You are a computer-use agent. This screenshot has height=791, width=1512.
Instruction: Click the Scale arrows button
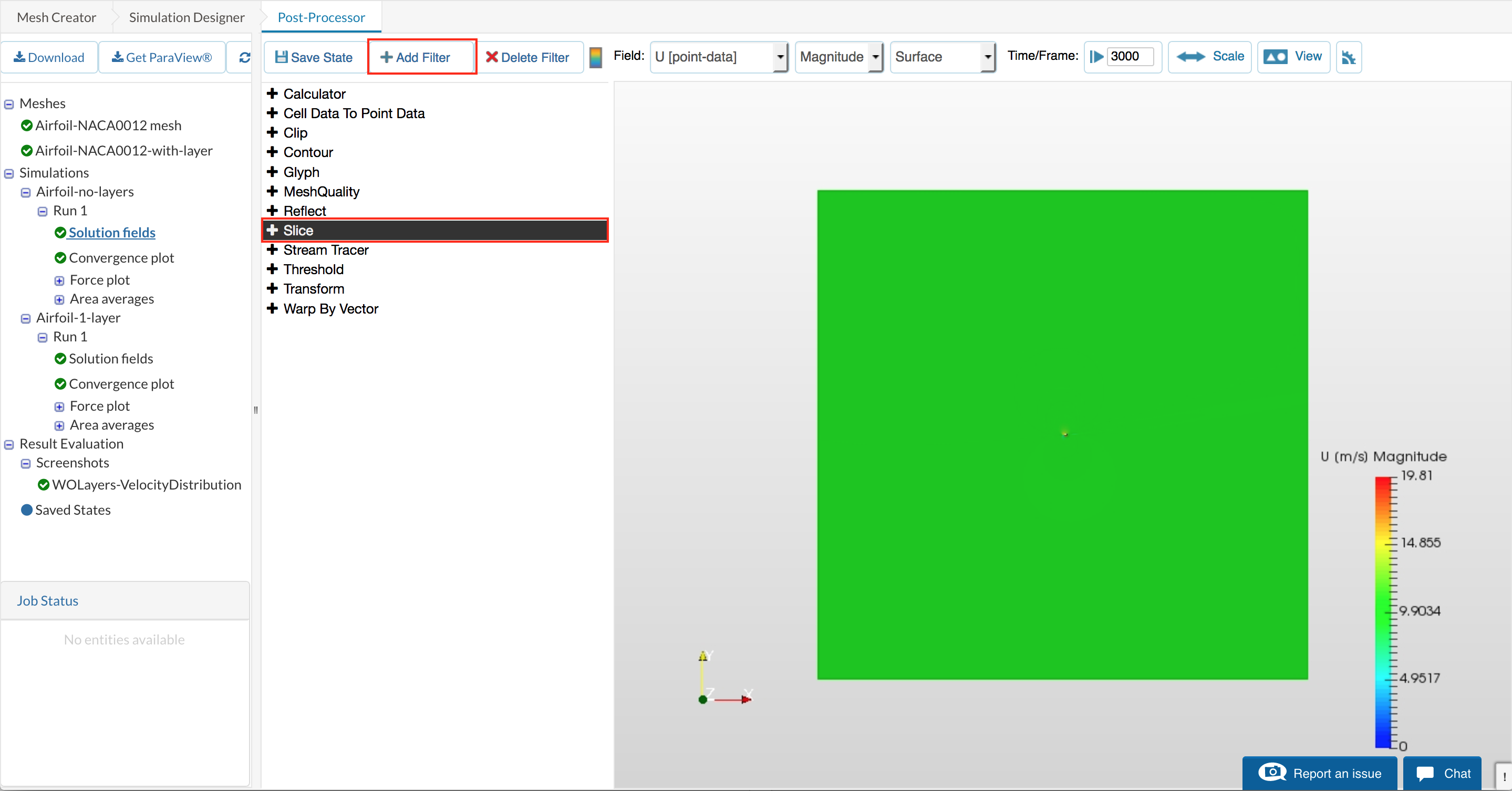(x=1210, y=57)
